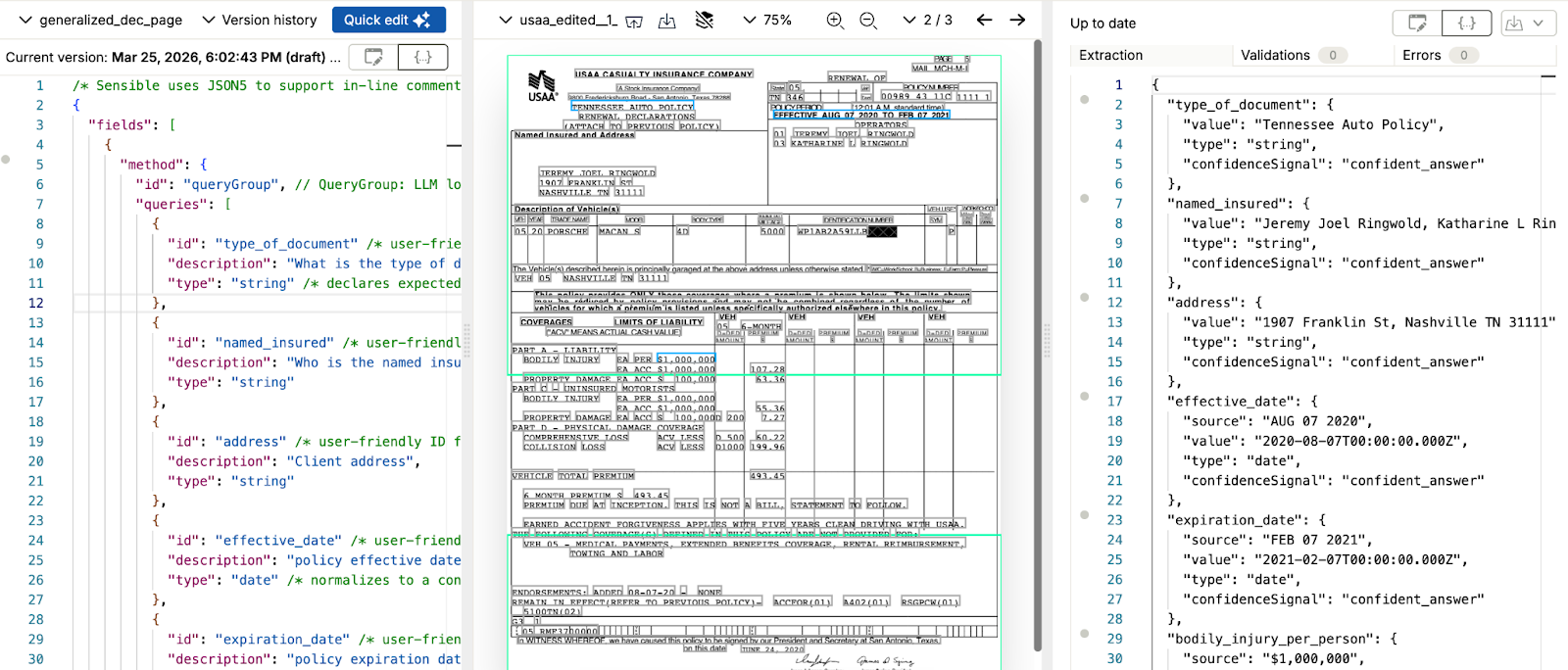
Task: Toggle the hide layers overlay icon
Action: pos(704,20)
